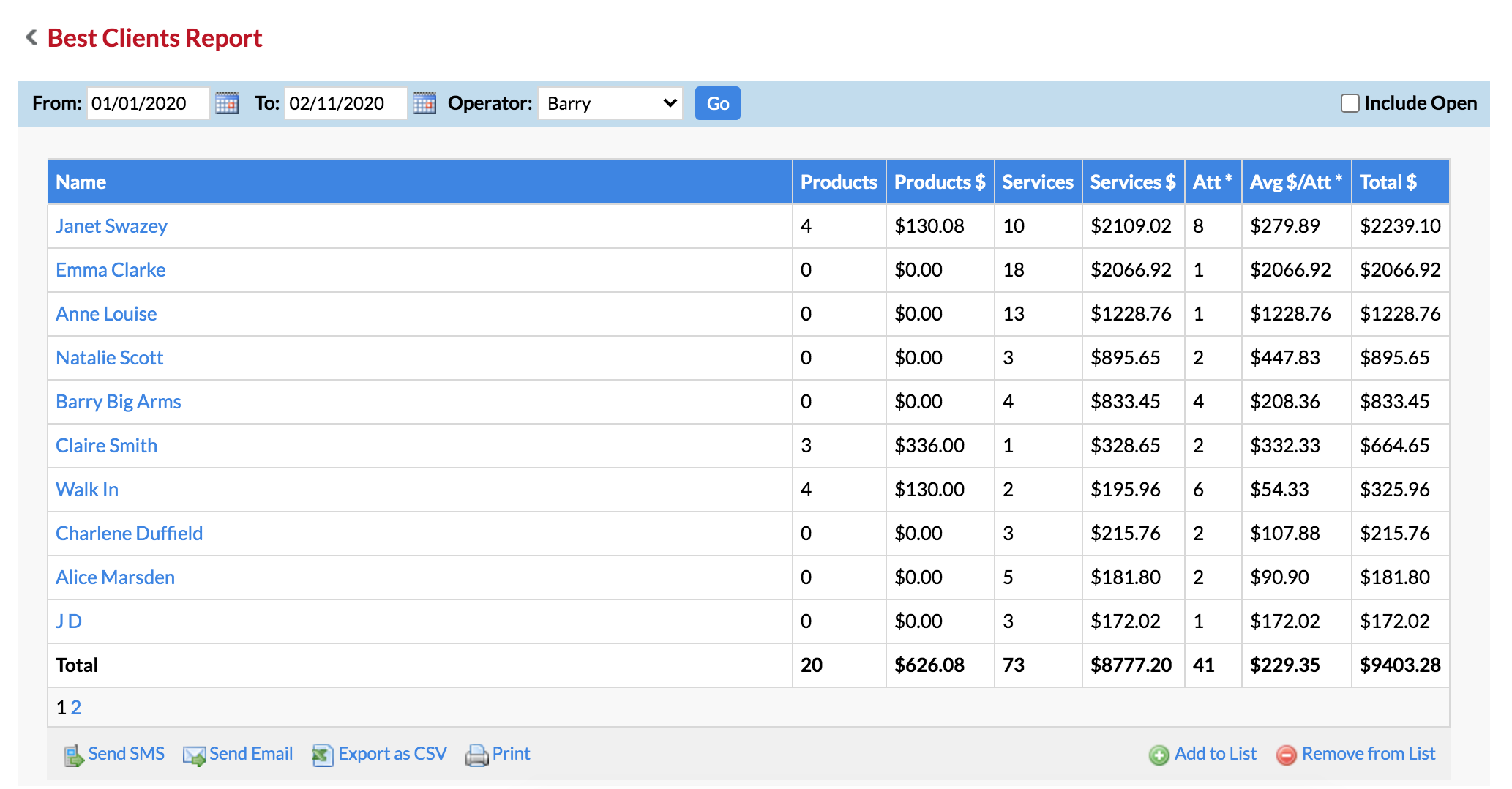Sort by the Services $ header
This screenshot has height=789, width=1512.
1133,182
